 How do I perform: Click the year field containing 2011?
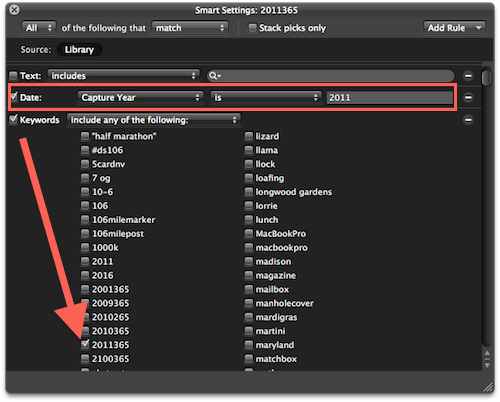pos(389,98)
